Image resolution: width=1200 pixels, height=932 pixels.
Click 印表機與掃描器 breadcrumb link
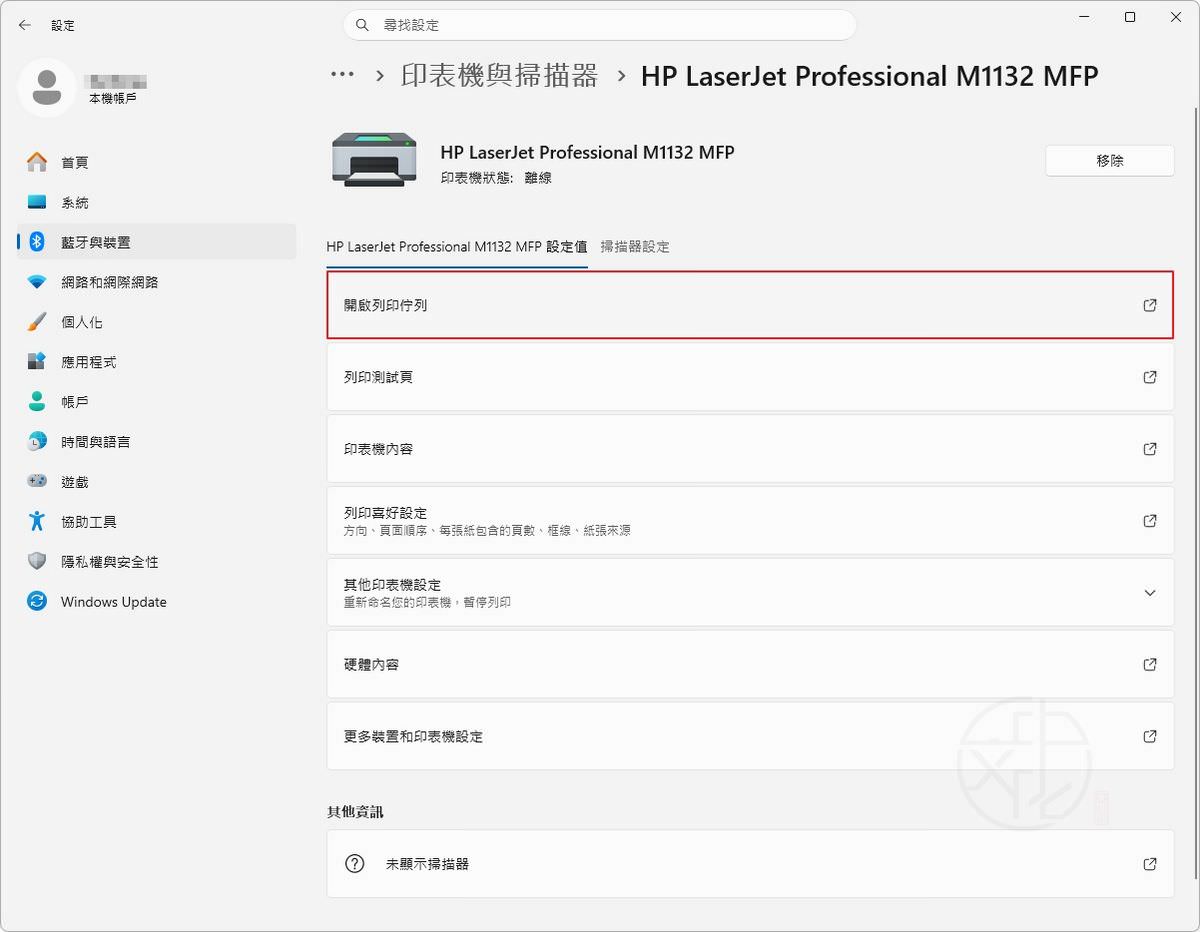click(x=499, y=75)
